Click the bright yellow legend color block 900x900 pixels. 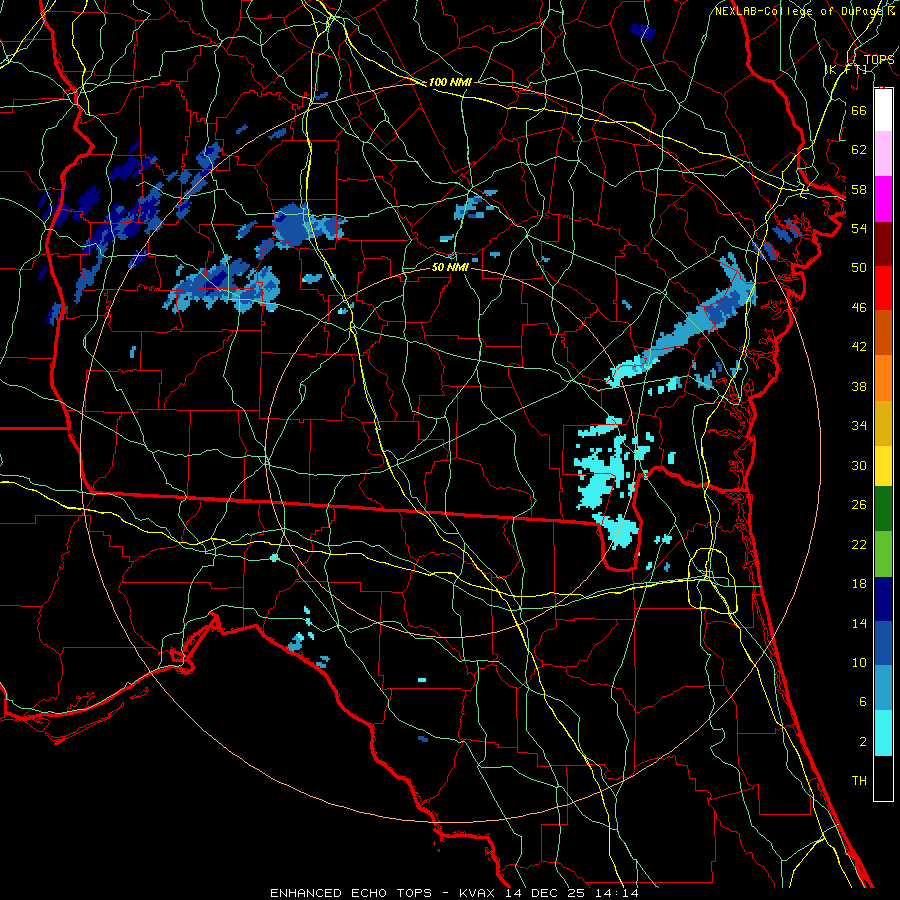point(883,466)
